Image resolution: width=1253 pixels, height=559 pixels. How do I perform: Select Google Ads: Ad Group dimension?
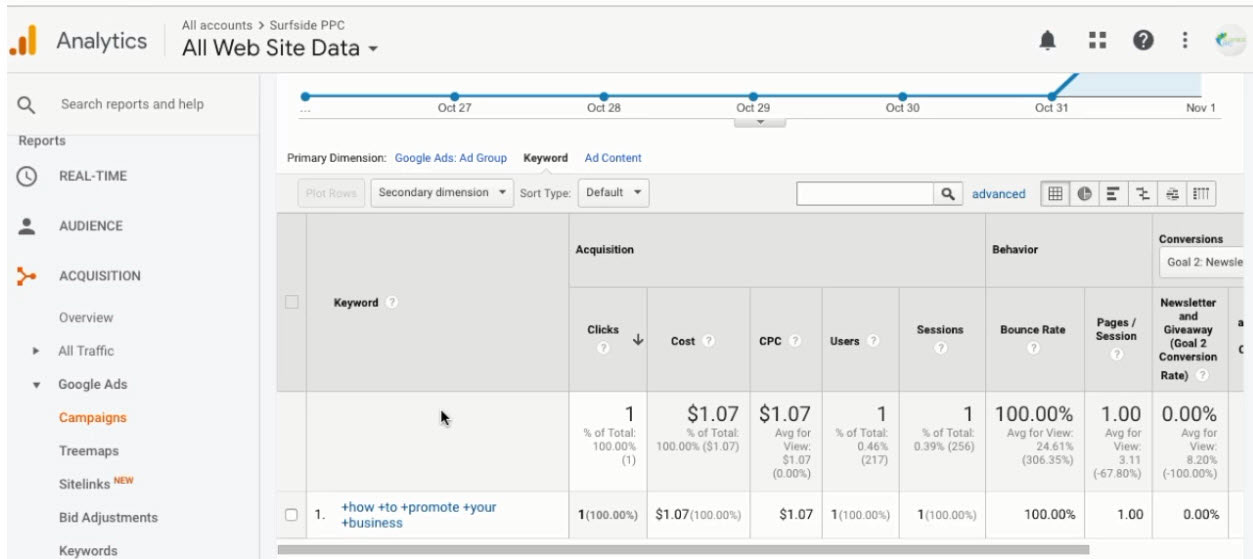click(451, 158)
